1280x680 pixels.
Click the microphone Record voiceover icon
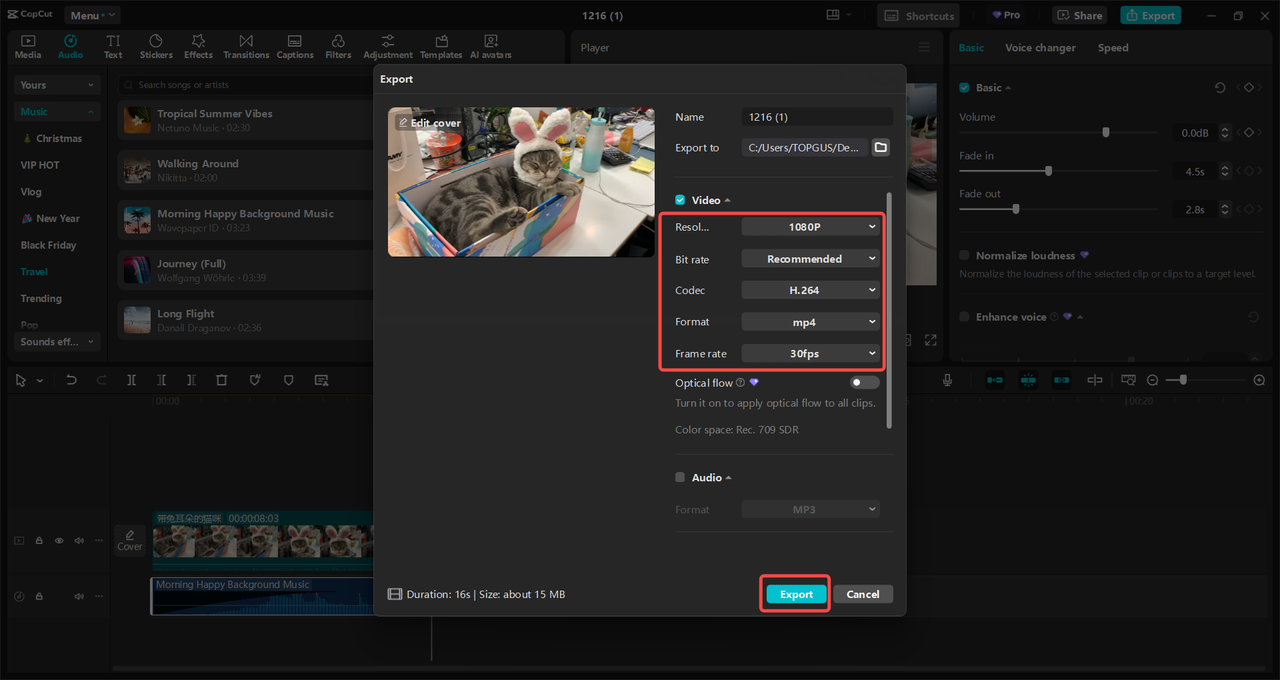coord(947,380)
